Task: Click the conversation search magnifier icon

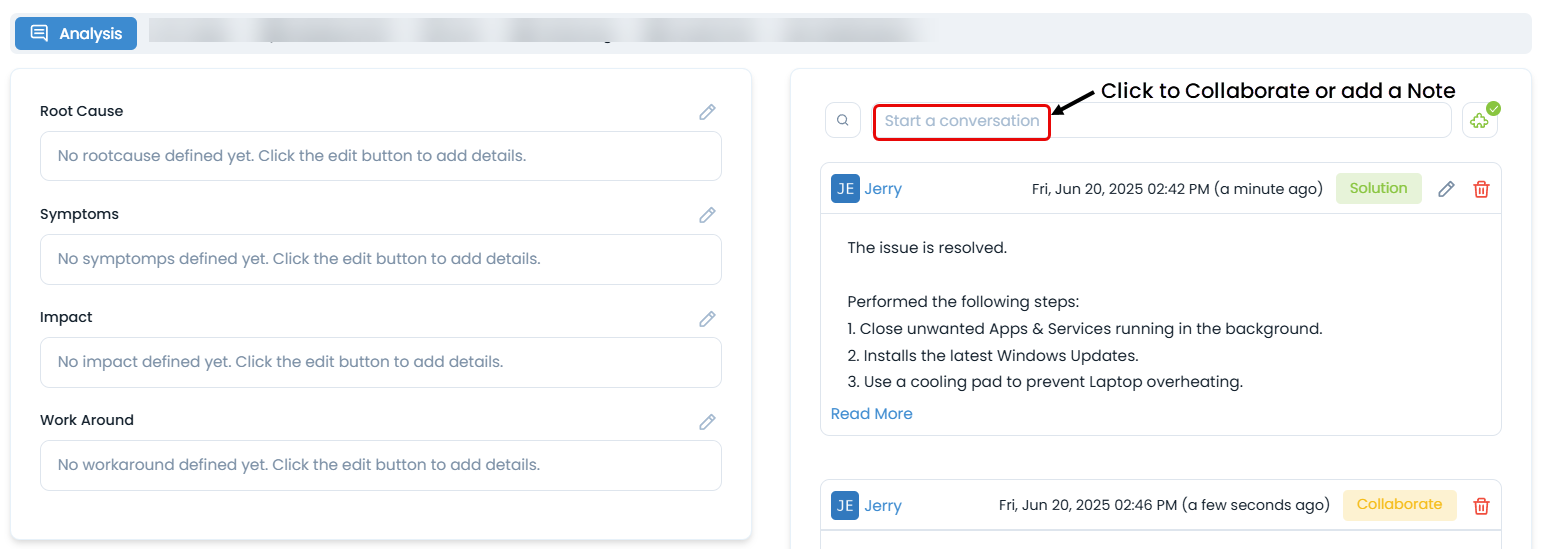Action: coord(843,120)
